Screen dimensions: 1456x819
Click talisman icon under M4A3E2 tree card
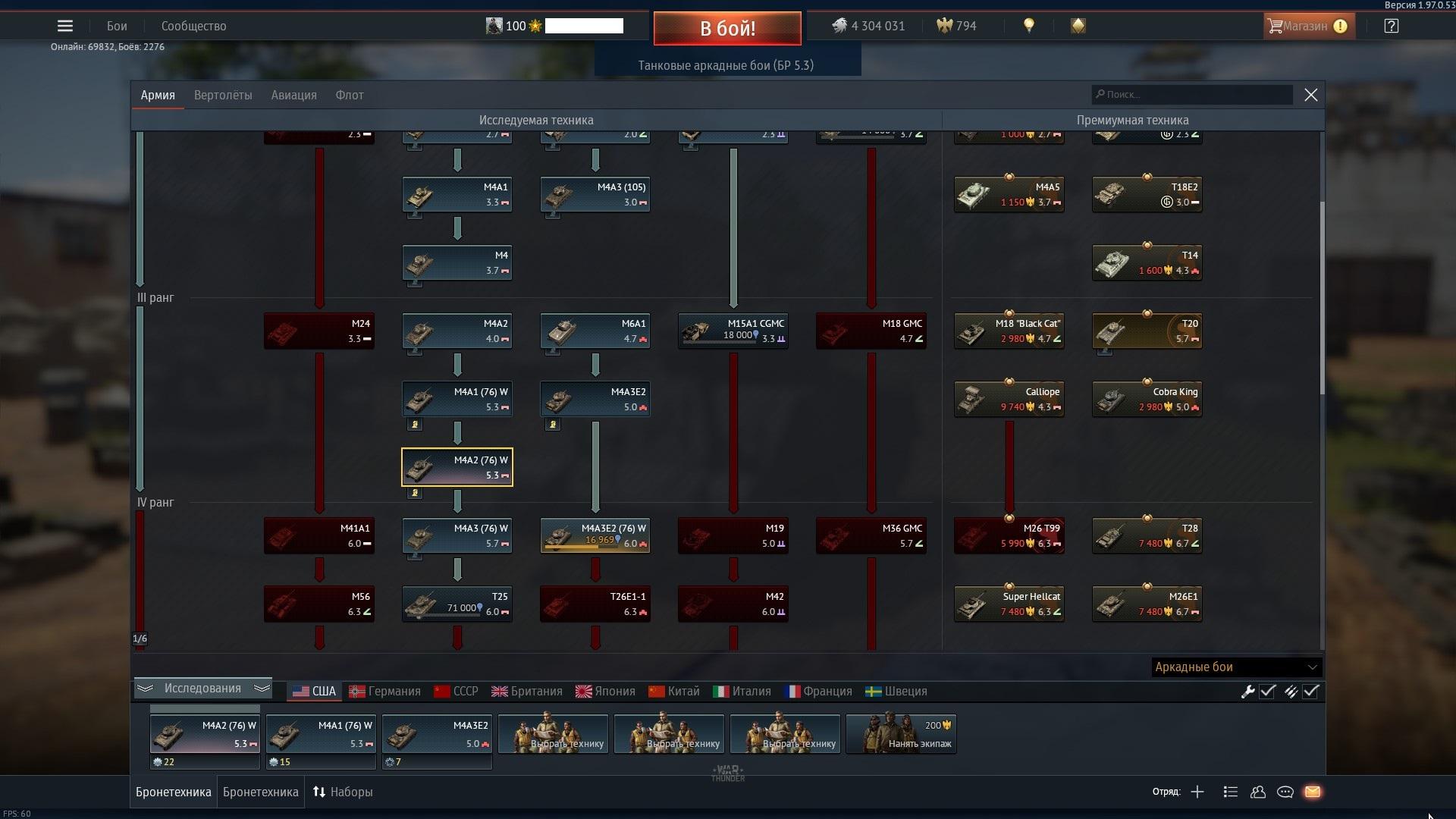(x=552, y=425)
